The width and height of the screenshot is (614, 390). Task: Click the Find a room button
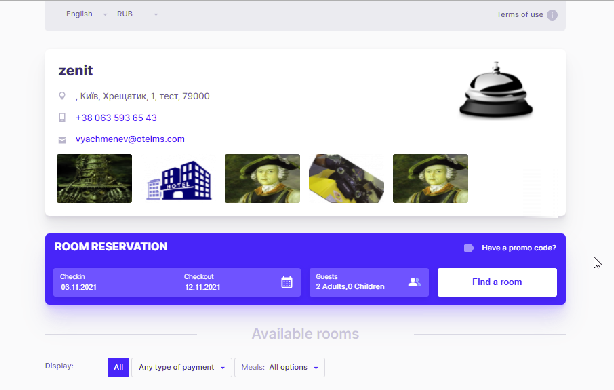click(497, 282)
